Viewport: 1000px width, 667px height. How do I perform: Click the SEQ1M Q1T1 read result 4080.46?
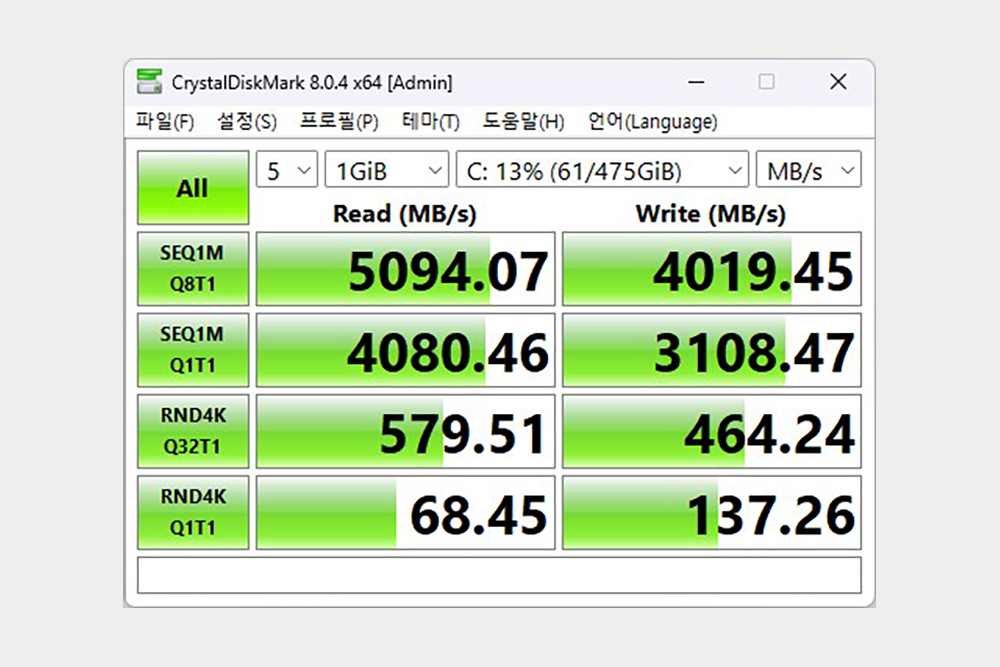[x=406, y=349]
